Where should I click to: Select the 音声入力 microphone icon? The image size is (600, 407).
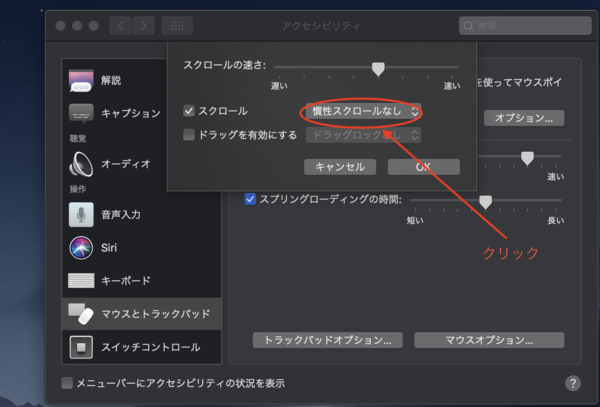tap(81, 215)
